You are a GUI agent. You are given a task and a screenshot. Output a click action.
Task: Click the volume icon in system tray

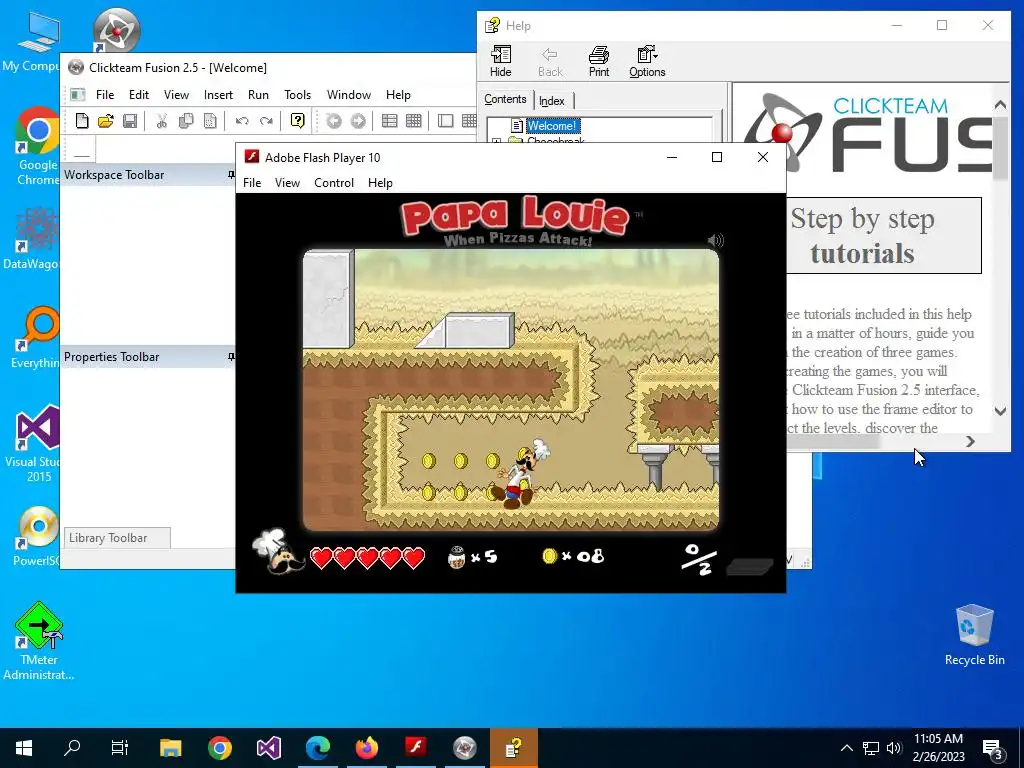(x=894, y=748)
